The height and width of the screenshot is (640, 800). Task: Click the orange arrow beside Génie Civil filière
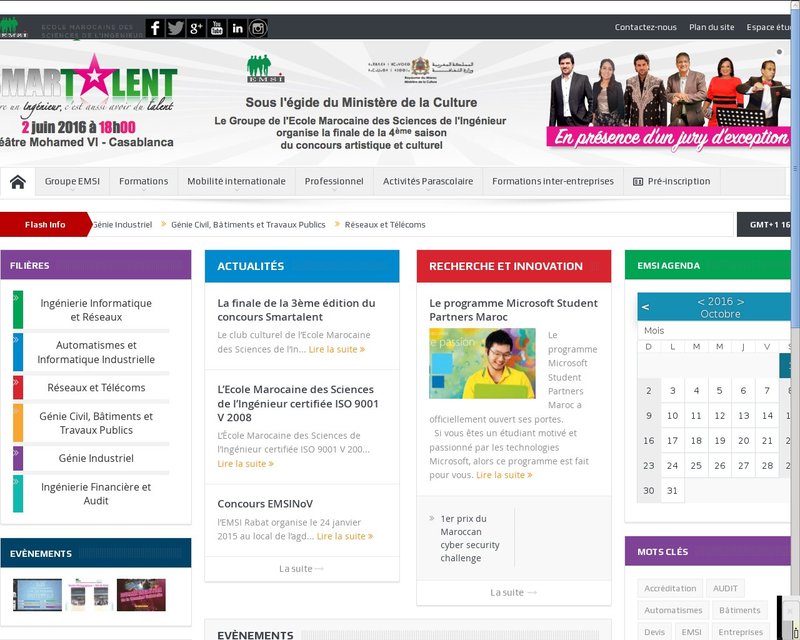point(18,423)
